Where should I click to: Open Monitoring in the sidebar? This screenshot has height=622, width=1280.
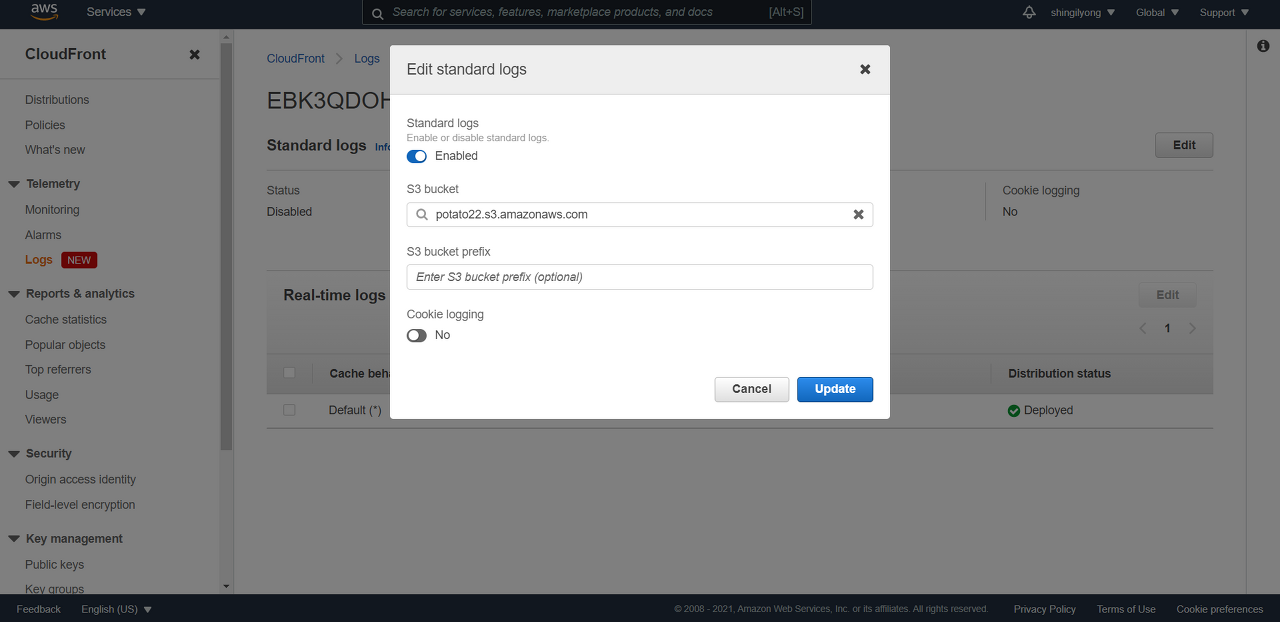[52, 210]
